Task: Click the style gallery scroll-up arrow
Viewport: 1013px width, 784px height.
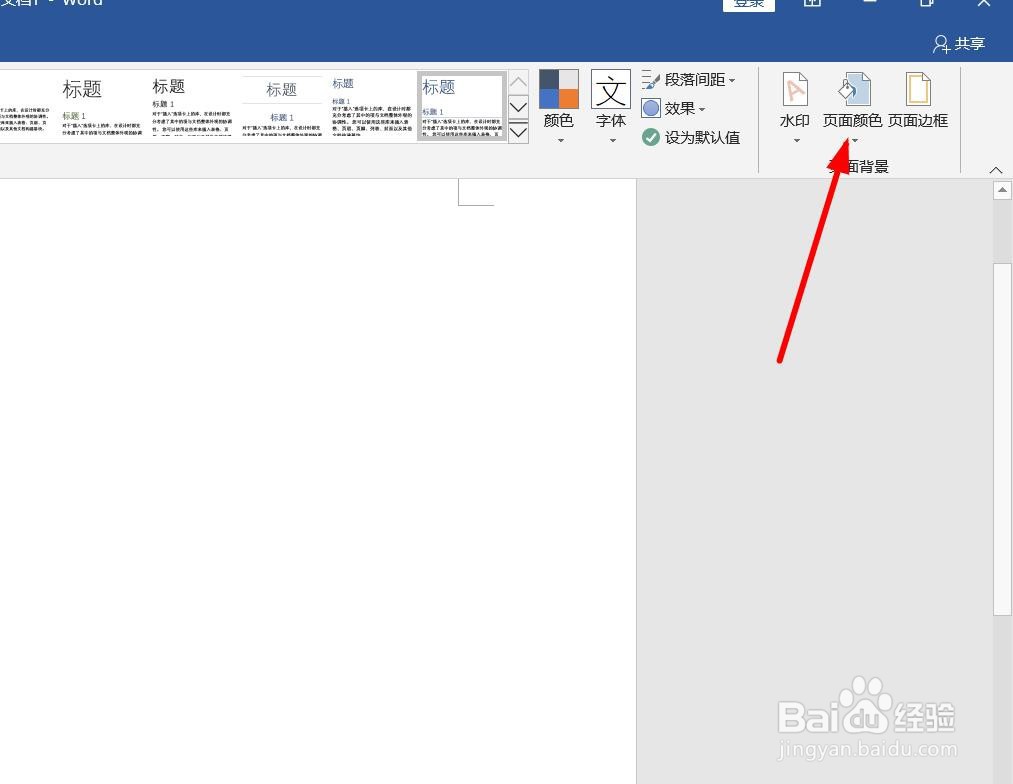Action: tap(518, 81)
